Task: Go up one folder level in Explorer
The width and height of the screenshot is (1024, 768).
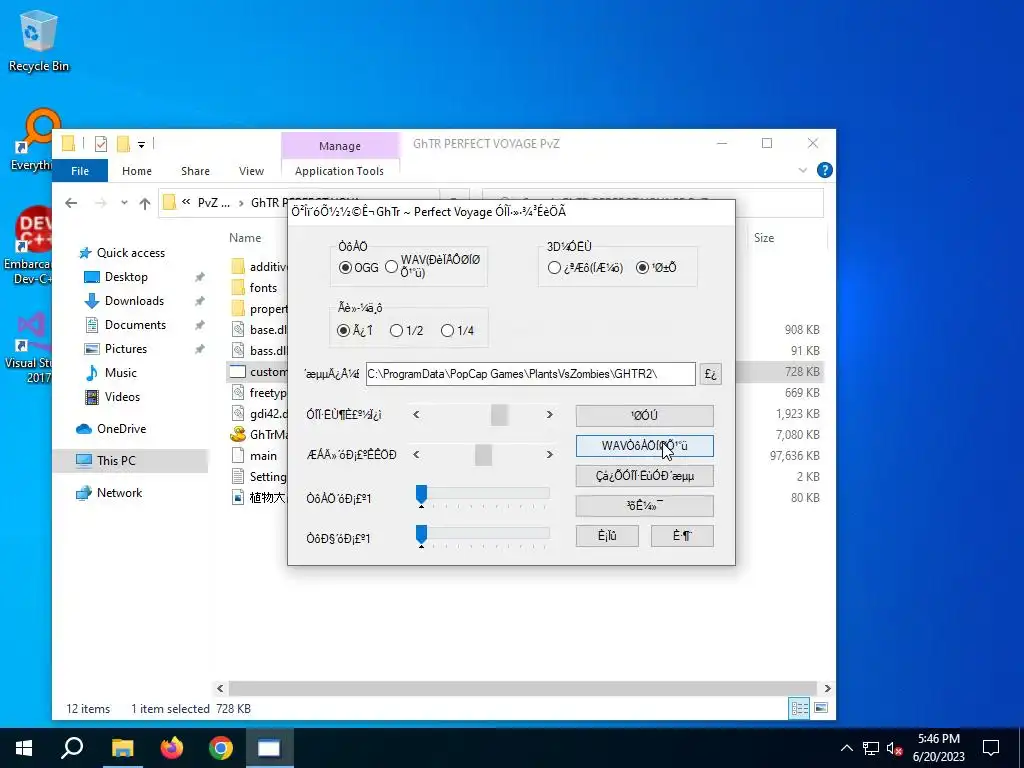Action: point(145,203)
